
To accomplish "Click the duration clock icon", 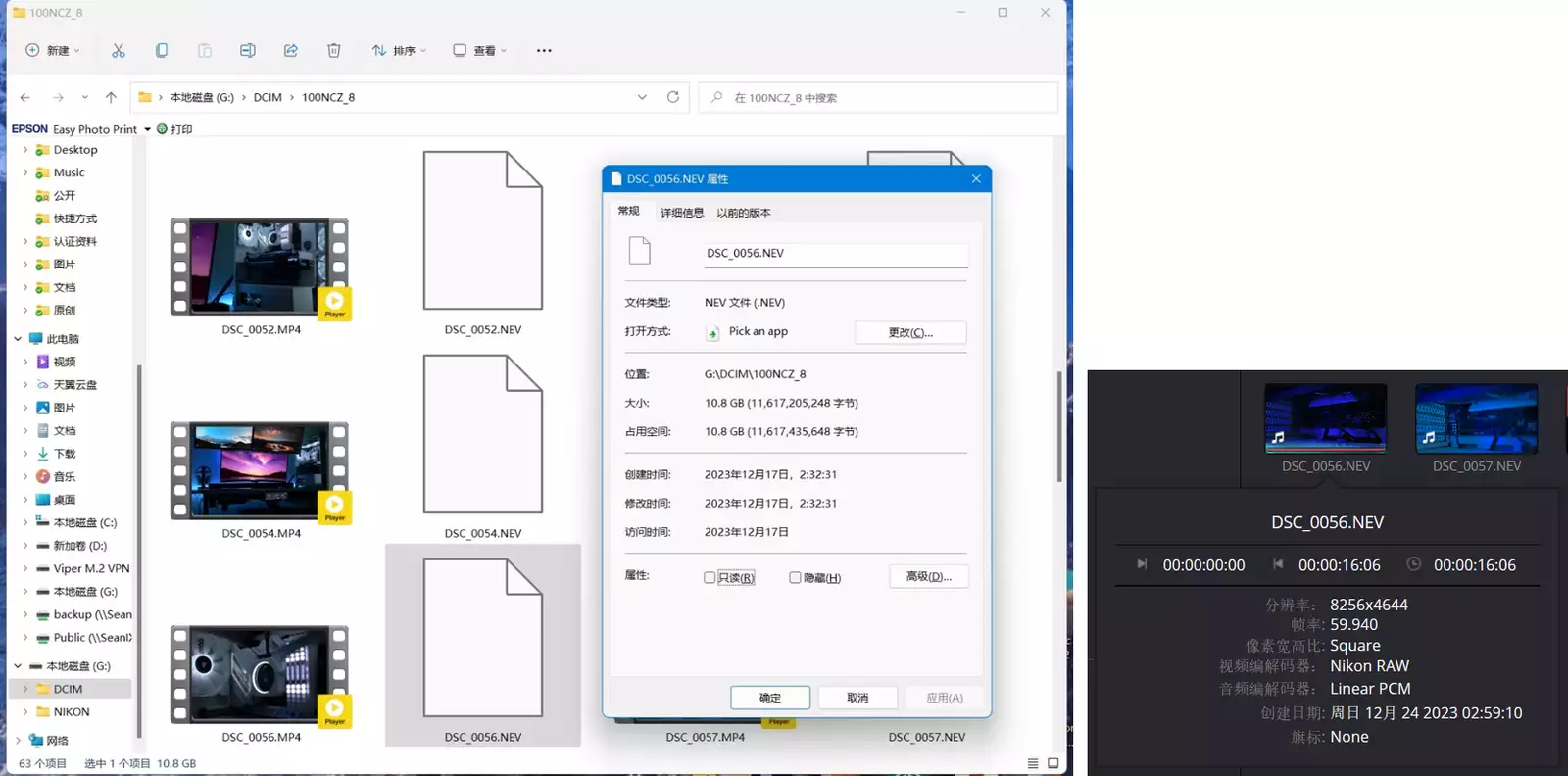I will (1413, 564).
